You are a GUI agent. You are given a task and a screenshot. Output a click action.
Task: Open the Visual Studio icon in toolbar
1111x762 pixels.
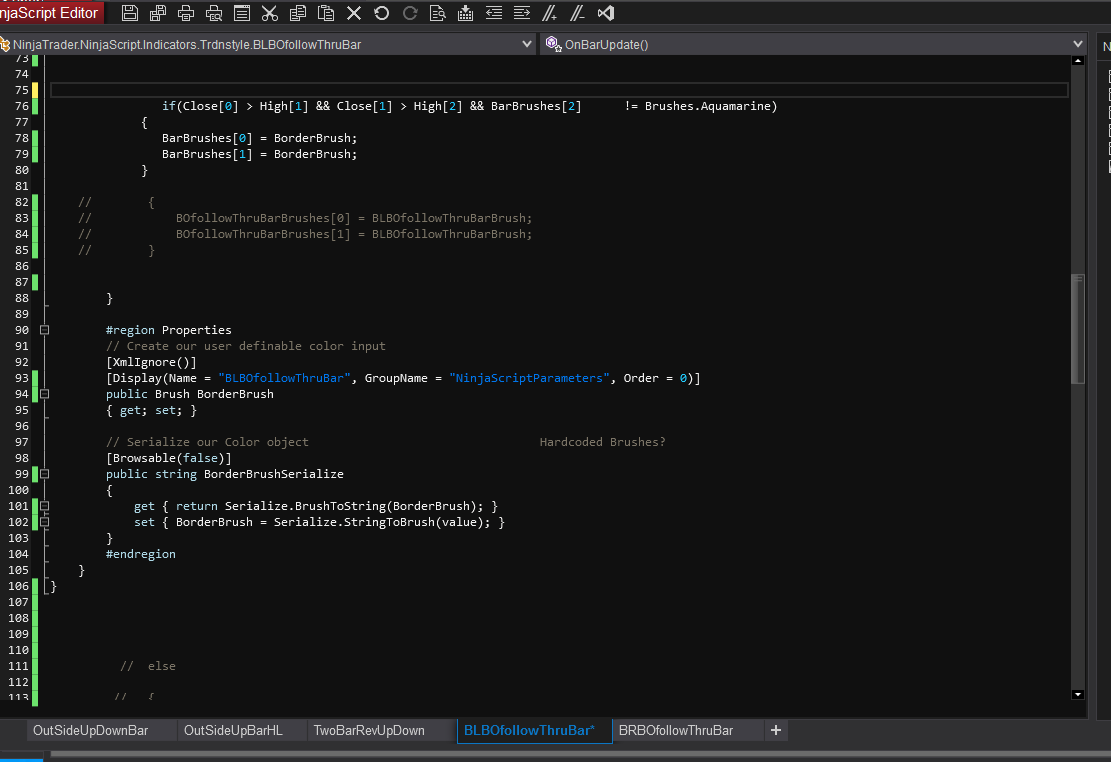pos(605,13)
